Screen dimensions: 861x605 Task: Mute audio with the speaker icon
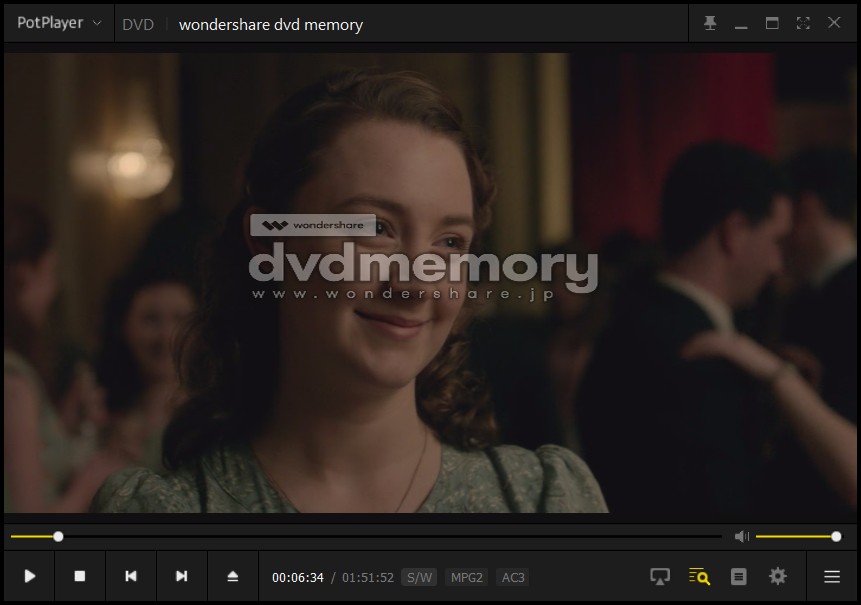pyautogui.click(x=741, y=536)
